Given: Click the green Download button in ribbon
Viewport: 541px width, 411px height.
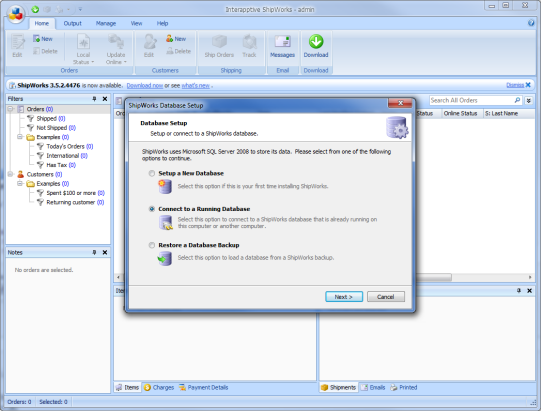Looking at the screenshot, I should click(316, 46).
